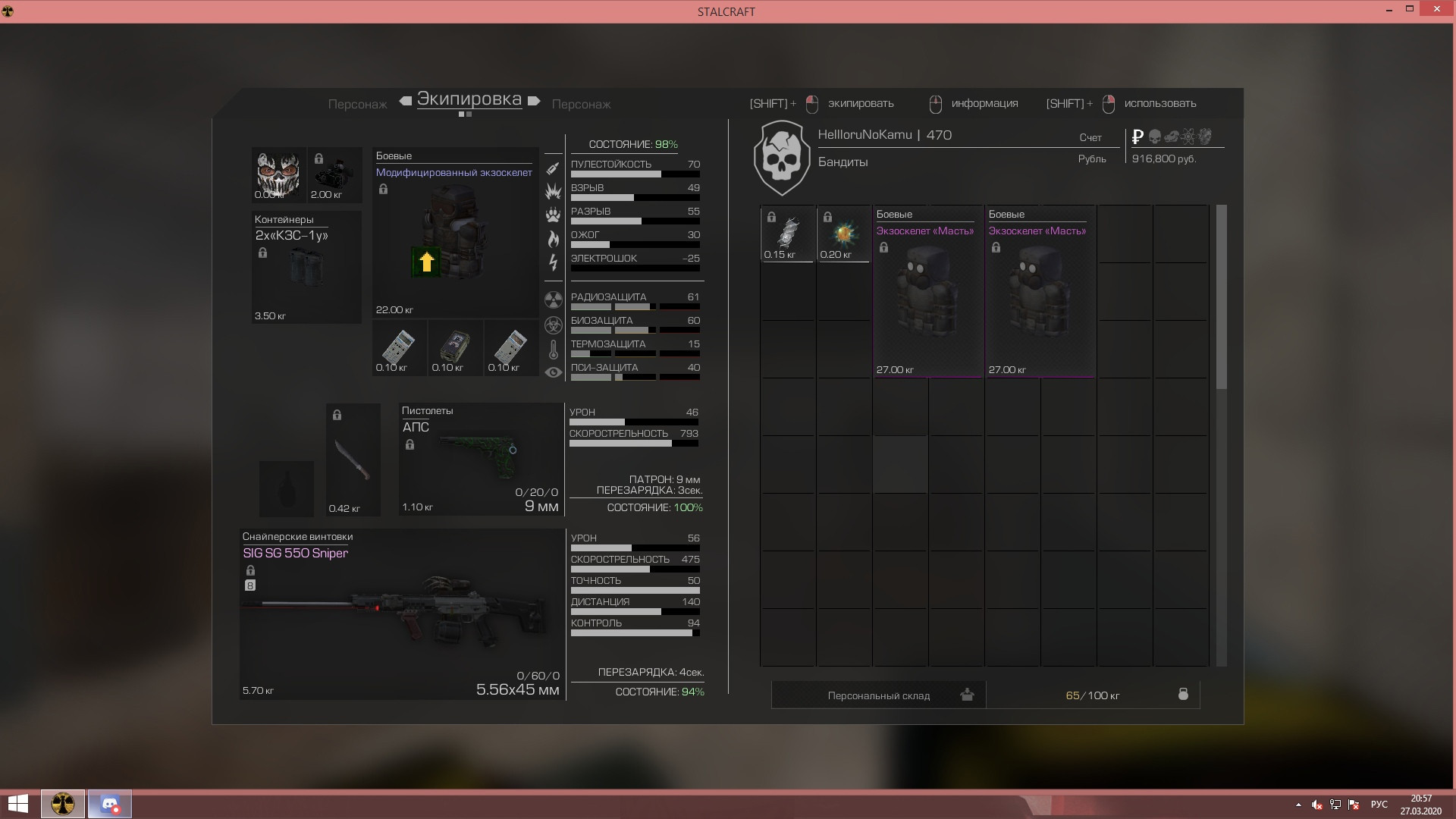Select the middle dark device slot
This screenshot has height=819, width=1456.
click(455, 348)
